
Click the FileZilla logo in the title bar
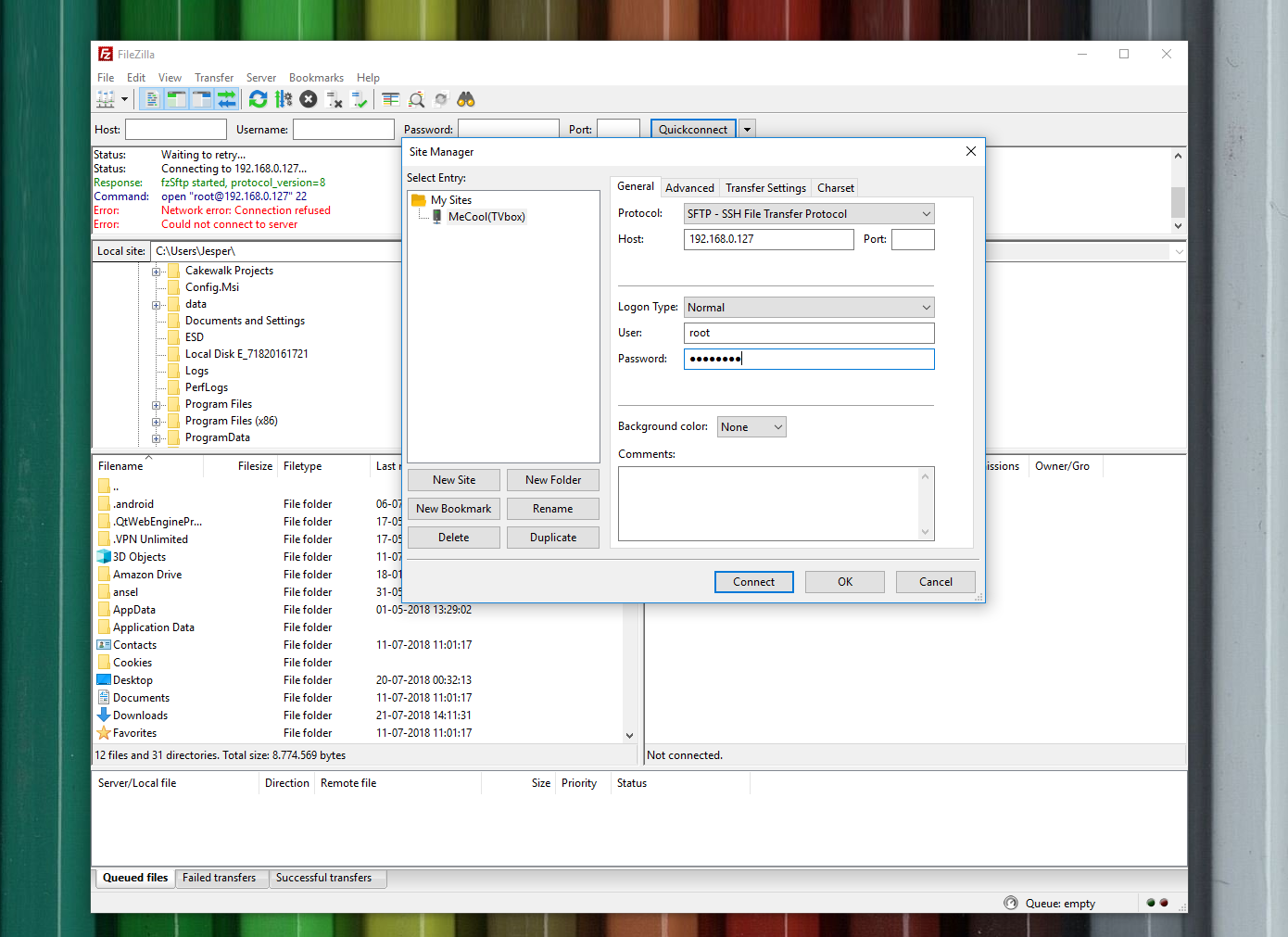[106, 54]
